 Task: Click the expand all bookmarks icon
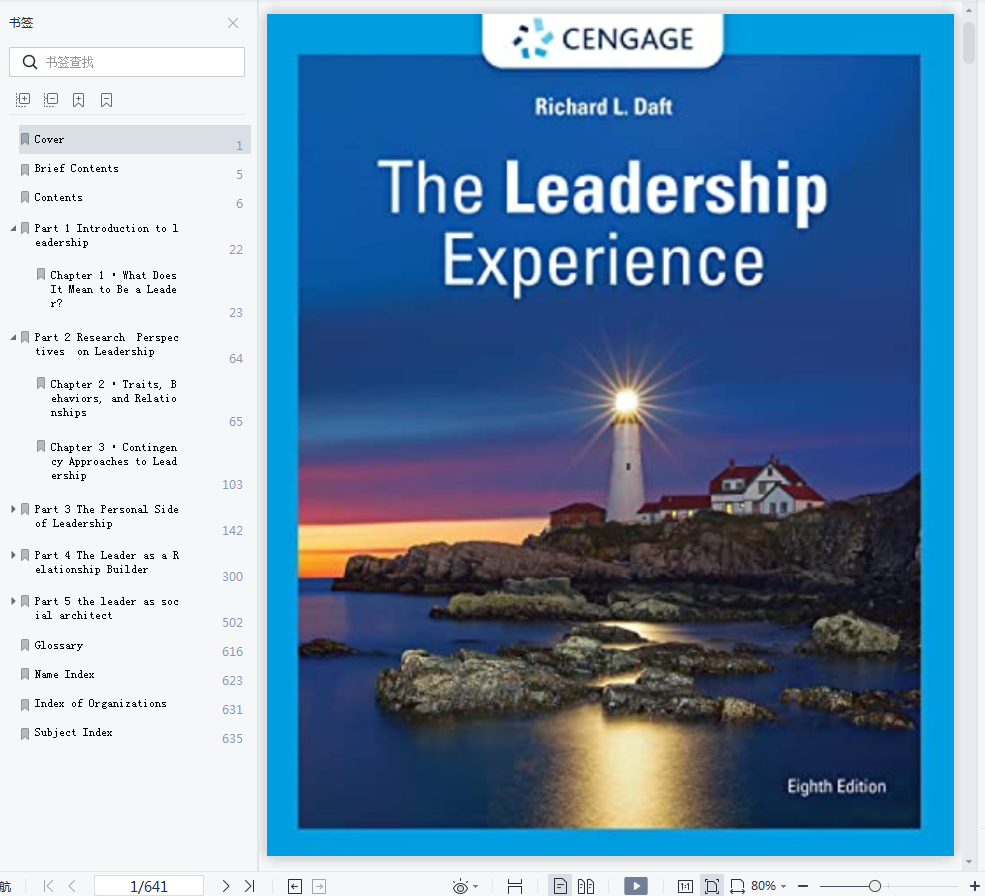tap(23, 100)
